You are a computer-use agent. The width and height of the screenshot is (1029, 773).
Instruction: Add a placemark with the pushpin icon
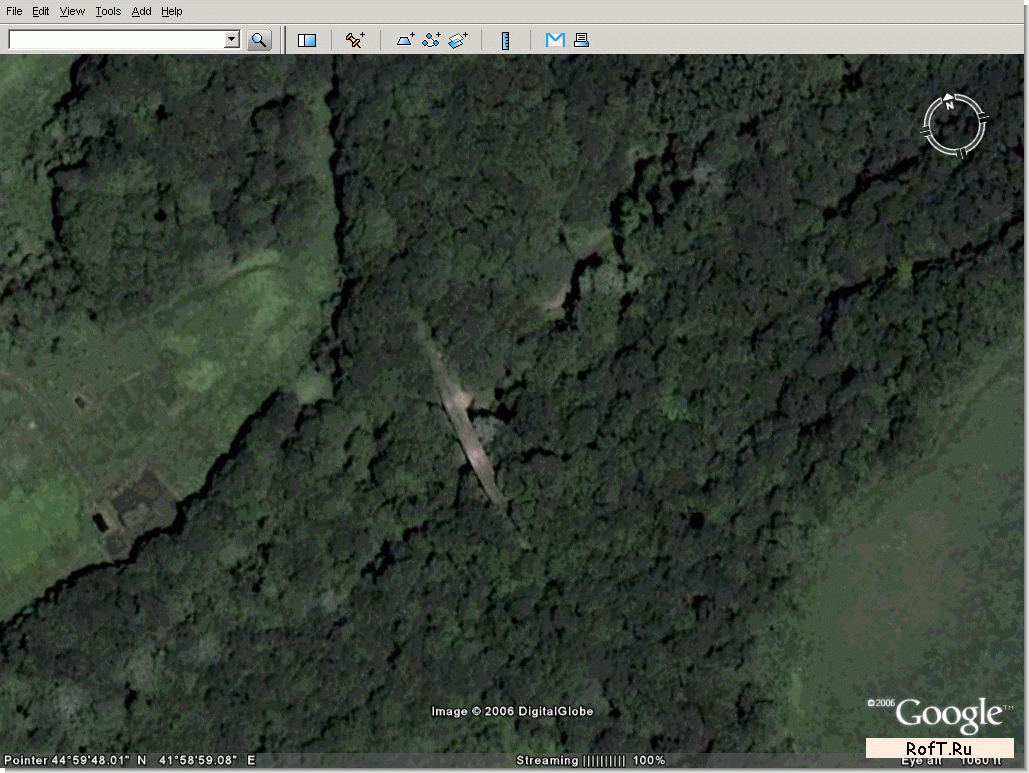tap(355, 40)
